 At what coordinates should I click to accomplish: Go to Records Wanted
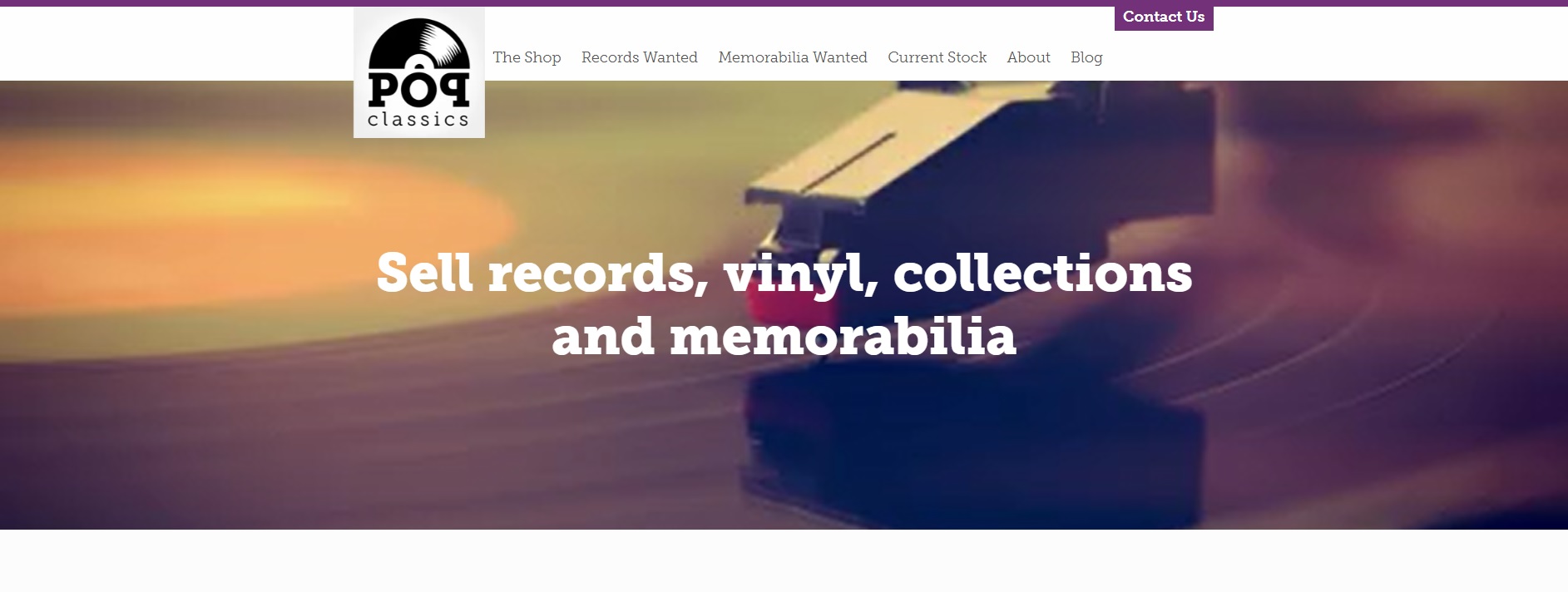pyautogui.click(x=640, y=57)
